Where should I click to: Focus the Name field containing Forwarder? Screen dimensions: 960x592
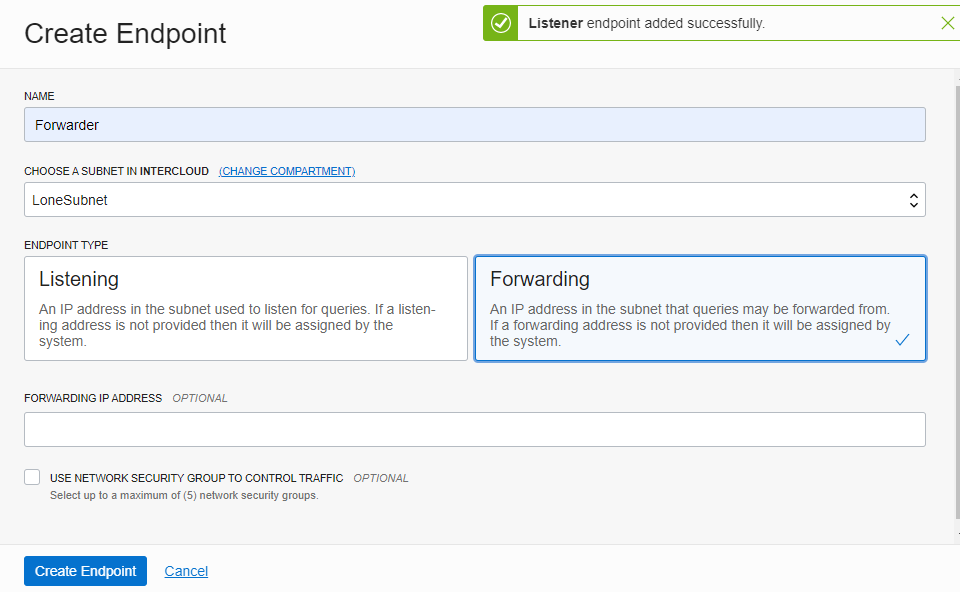coord(474,125)
